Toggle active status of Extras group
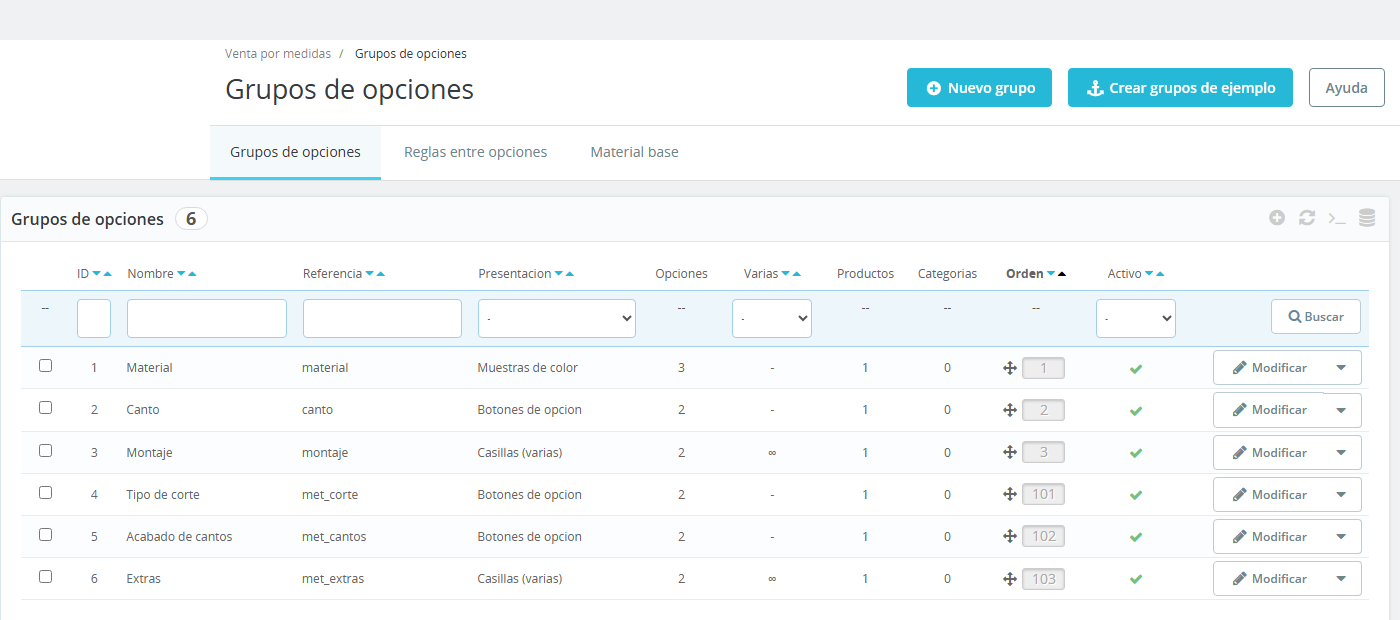 [x=1135, y=579]
